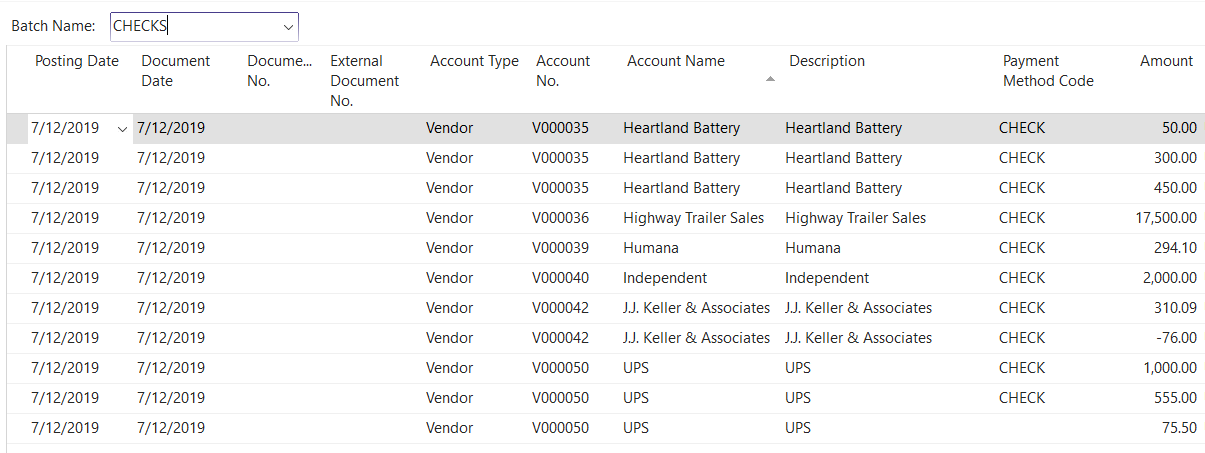Click the first row's Document No. cell

point(280,128)
